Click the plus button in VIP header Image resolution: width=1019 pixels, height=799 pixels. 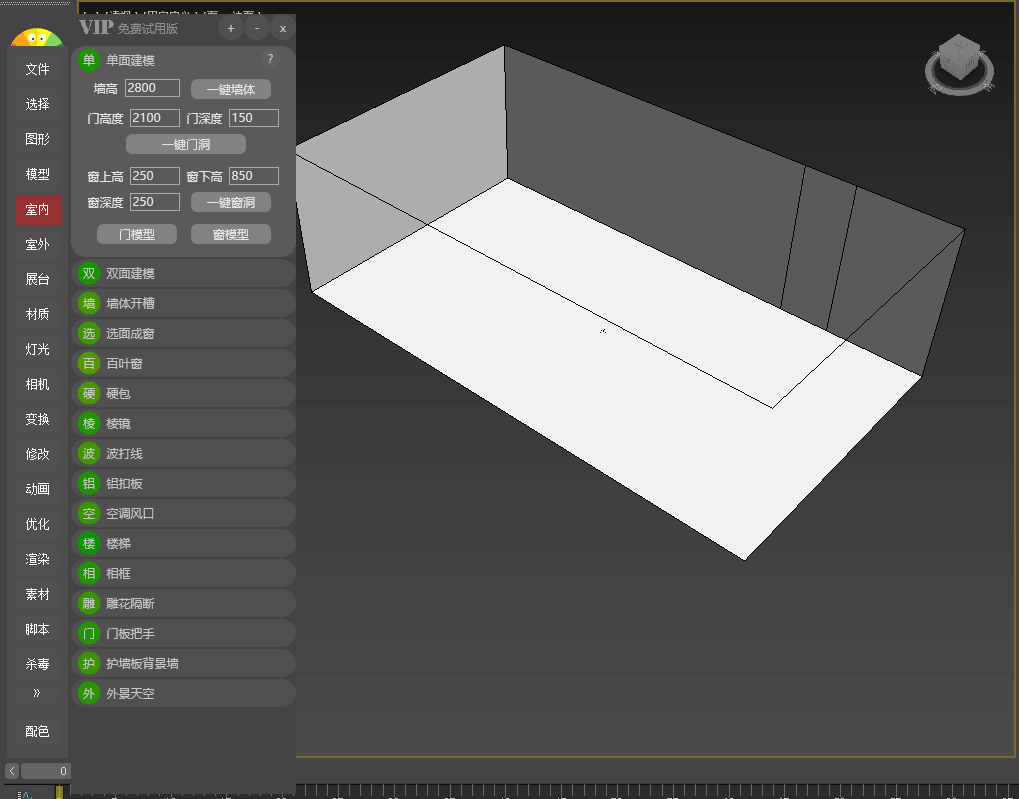click(231, 29)
